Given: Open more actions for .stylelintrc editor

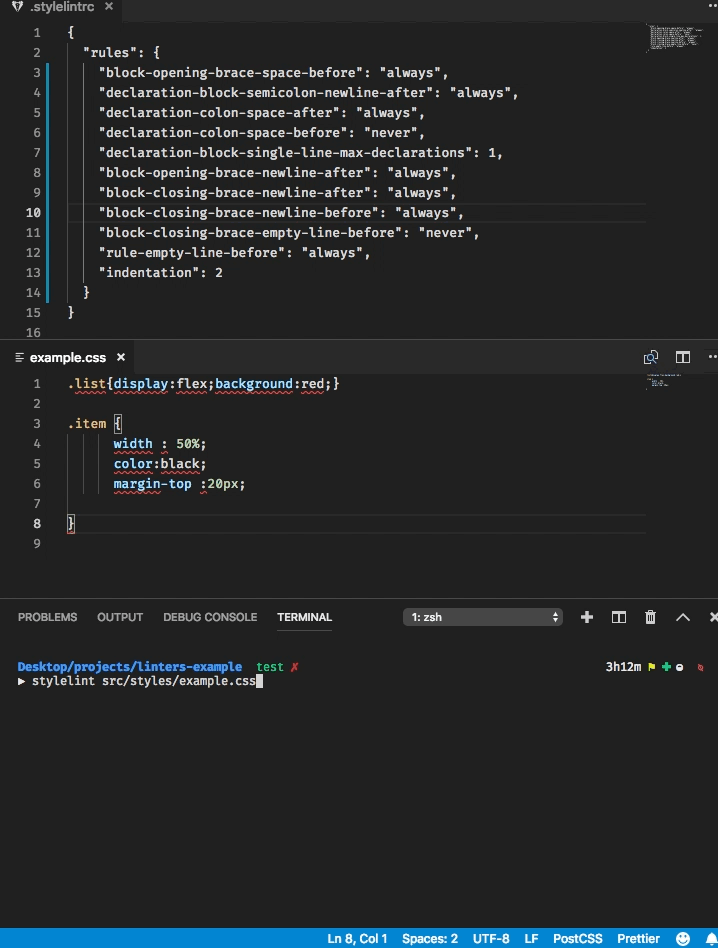Looking at the screenshot, I should click(x=713, y=6).
